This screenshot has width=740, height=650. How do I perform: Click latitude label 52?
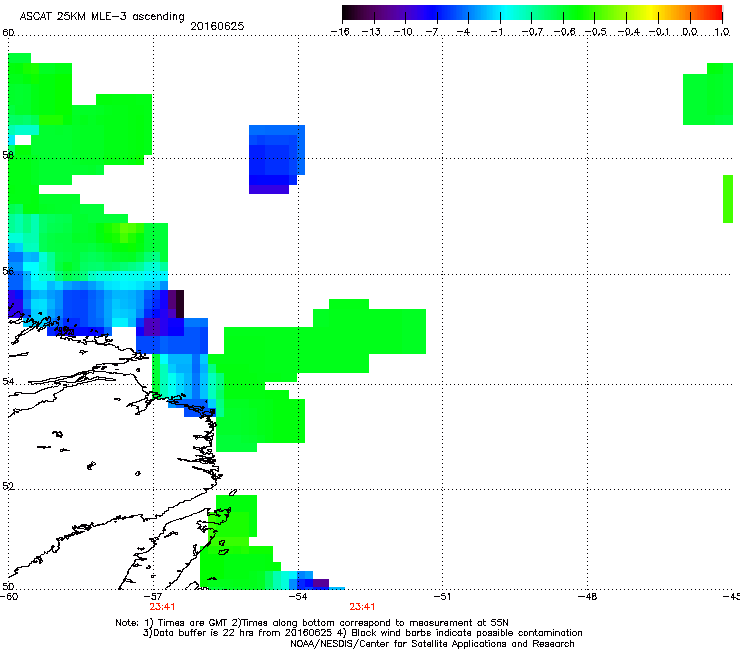pos(8,486)
